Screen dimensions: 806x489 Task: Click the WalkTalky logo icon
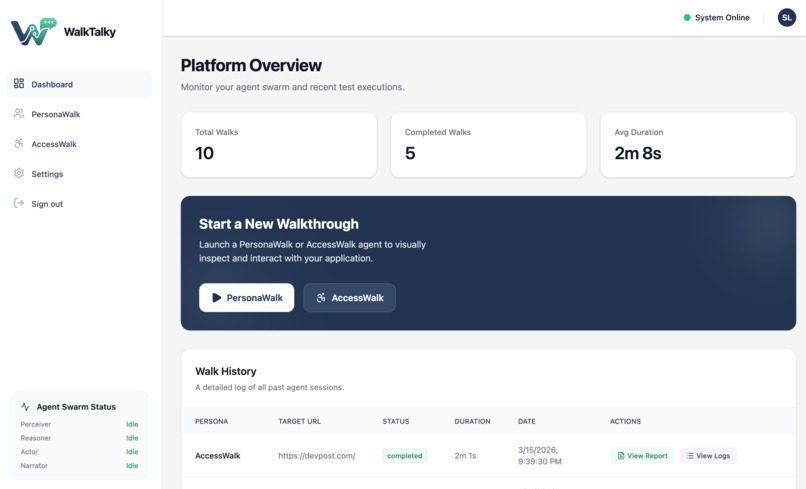pyautogui.click(x=33, y=32)
